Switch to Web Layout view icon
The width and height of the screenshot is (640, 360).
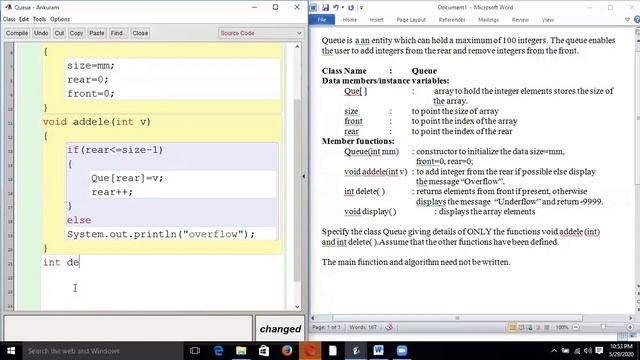[529, 327]
